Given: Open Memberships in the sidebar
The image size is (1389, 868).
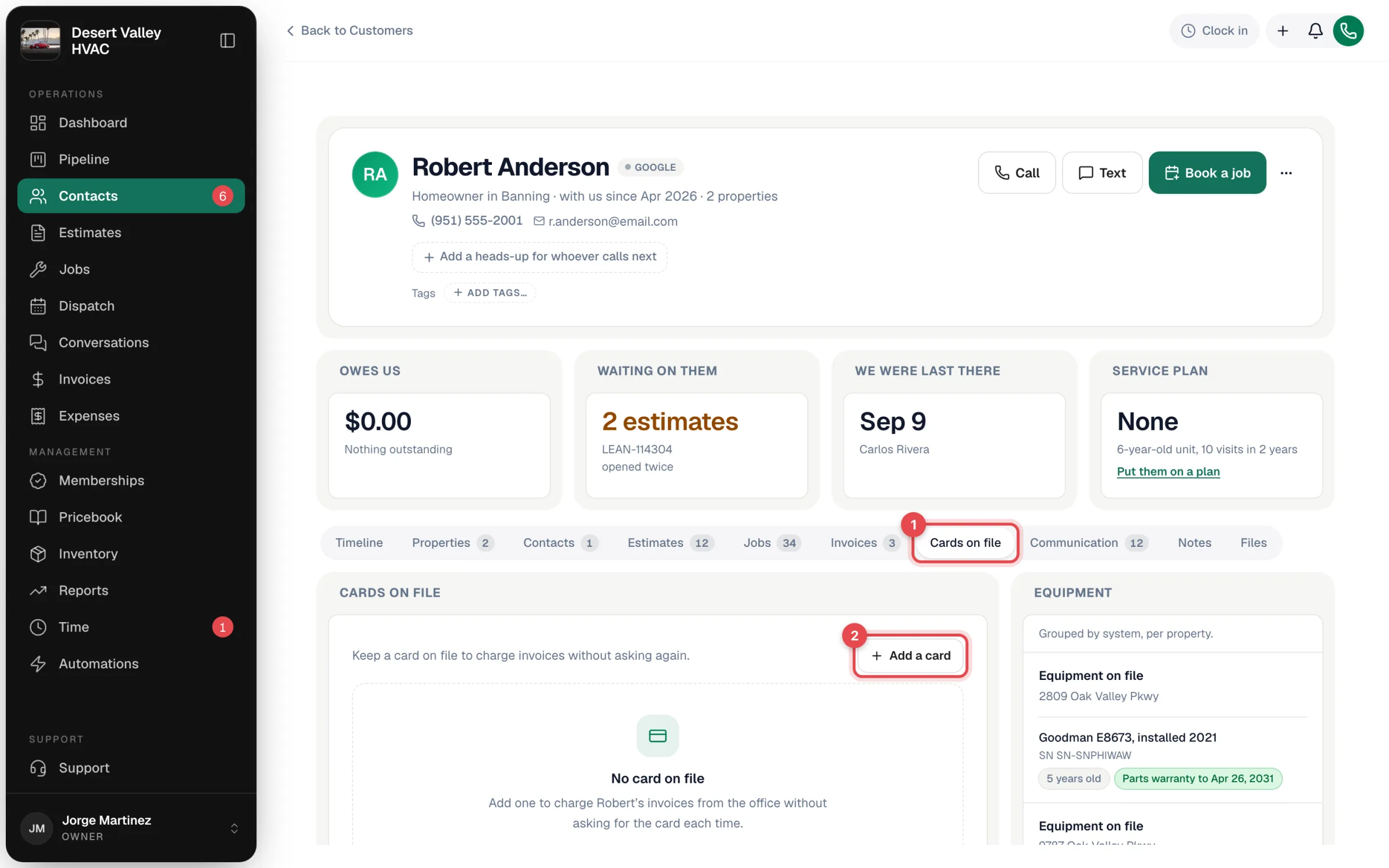Looking at the screenshot, I should coord(131,480).
